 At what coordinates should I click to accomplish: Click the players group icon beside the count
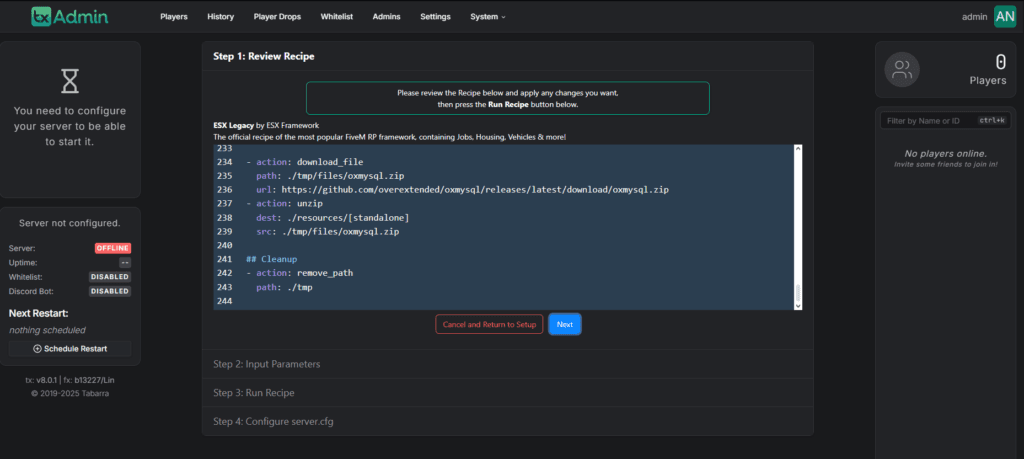[x=903, y=70]
